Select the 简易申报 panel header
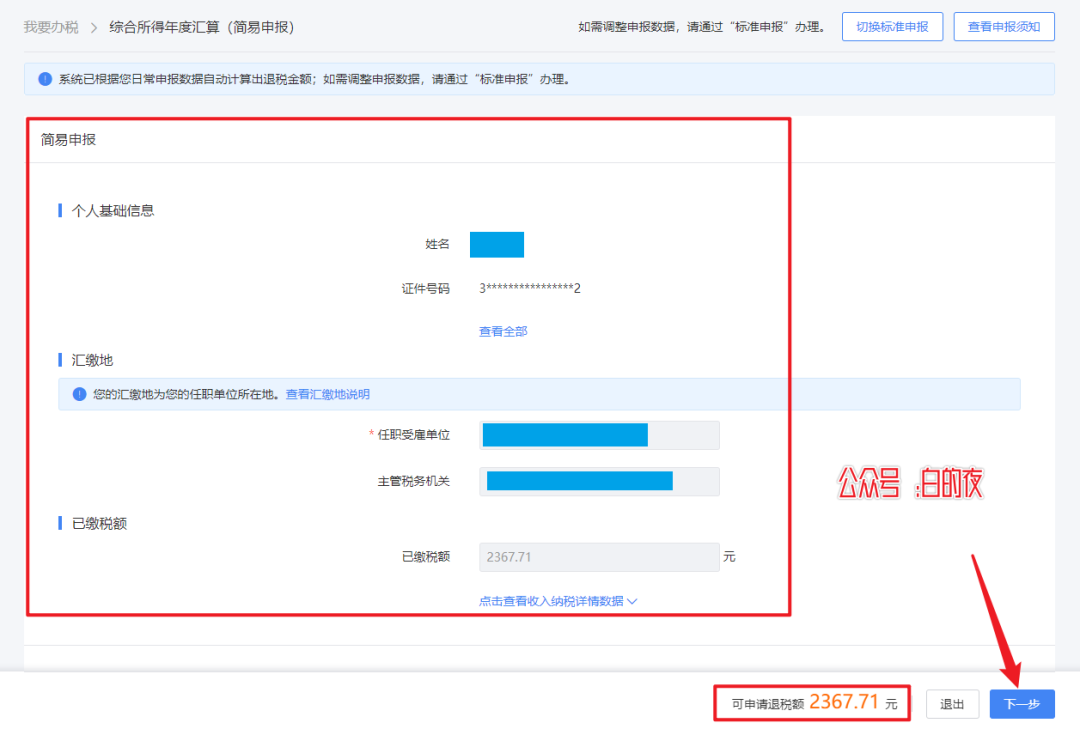This screenshot has width=1080, height=729. (x=69, y=140)
